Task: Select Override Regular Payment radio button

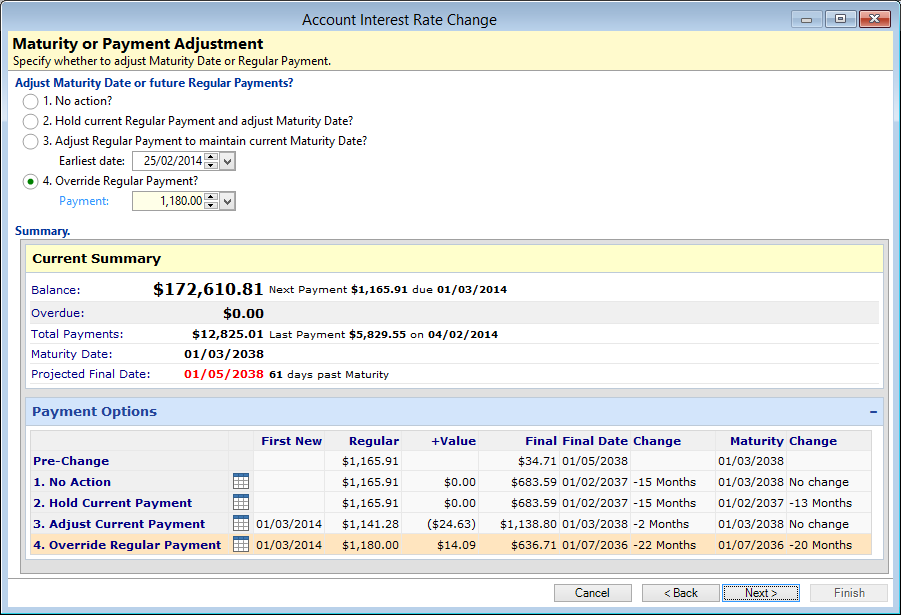Action: pyautogui.click(x=30, y=182)
